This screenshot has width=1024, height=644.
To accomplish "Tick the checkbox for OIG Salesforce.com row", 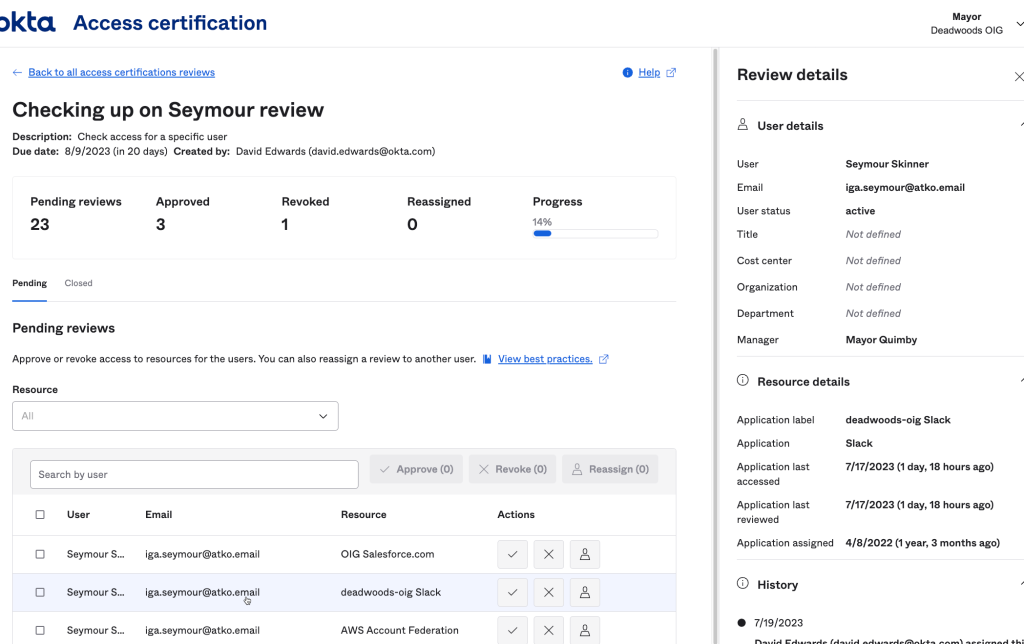I will 40,554.
